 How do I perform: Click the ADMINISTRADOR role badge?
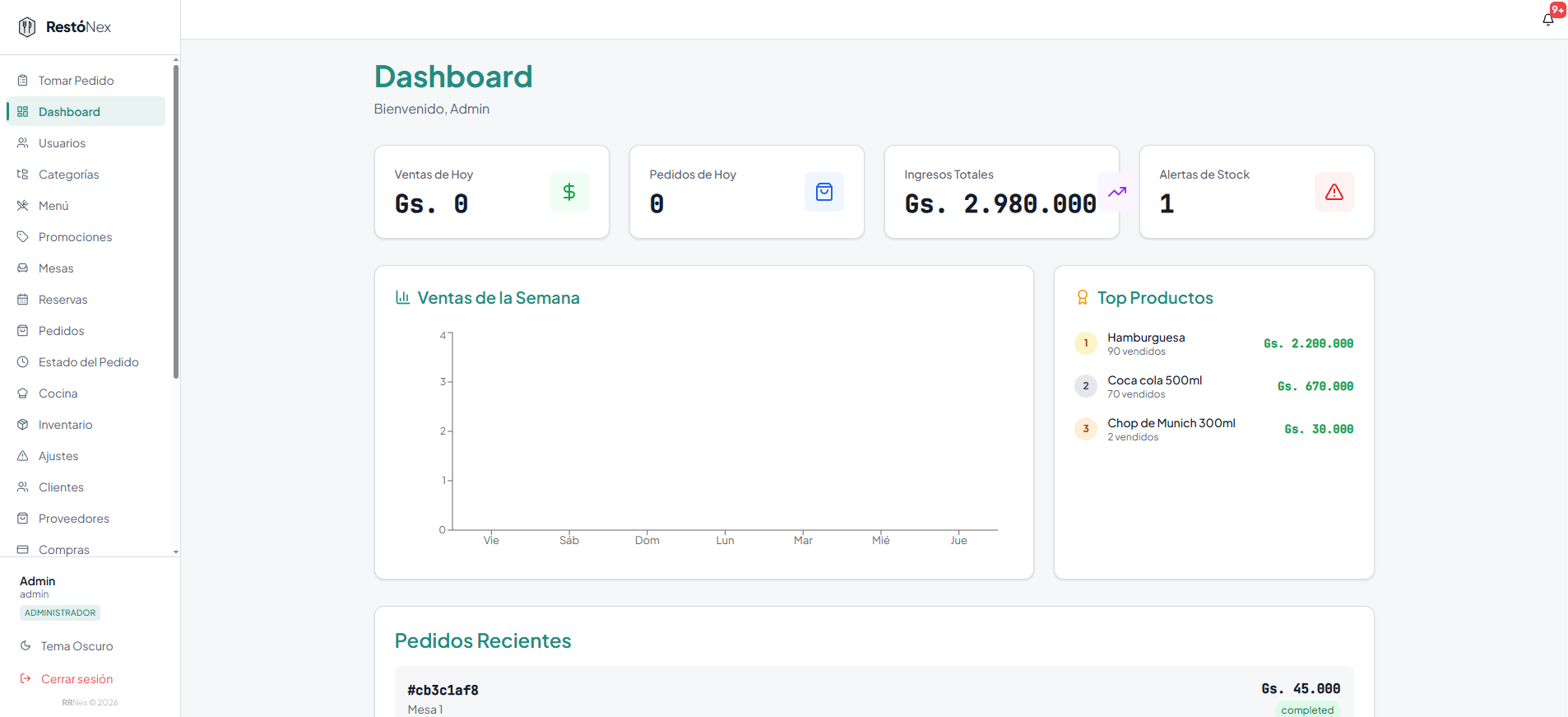pyautogui.click(x=60, y=612)
